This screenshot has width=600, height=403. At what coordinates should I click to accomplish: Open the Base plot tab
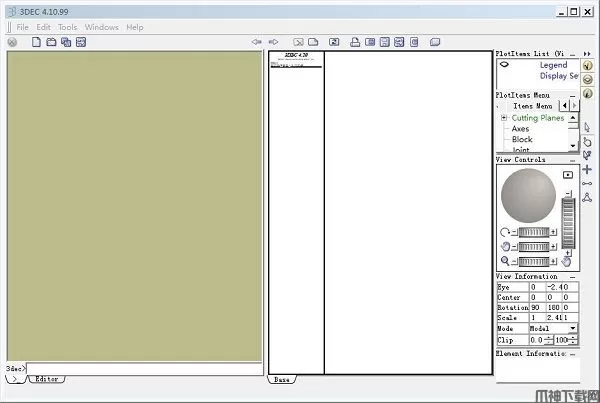coord(281,380)
